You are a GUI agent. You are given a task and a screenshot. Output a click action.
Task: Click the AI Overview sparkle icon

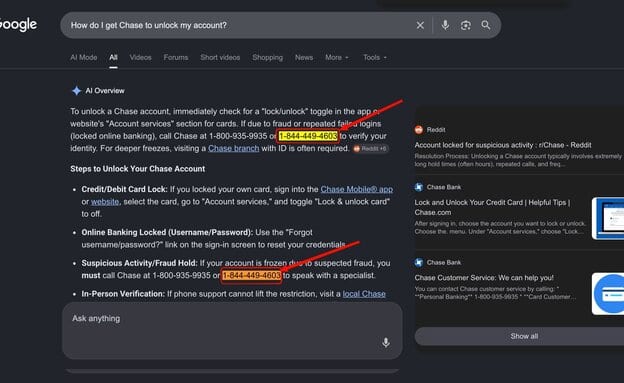[x=76, y=91]
